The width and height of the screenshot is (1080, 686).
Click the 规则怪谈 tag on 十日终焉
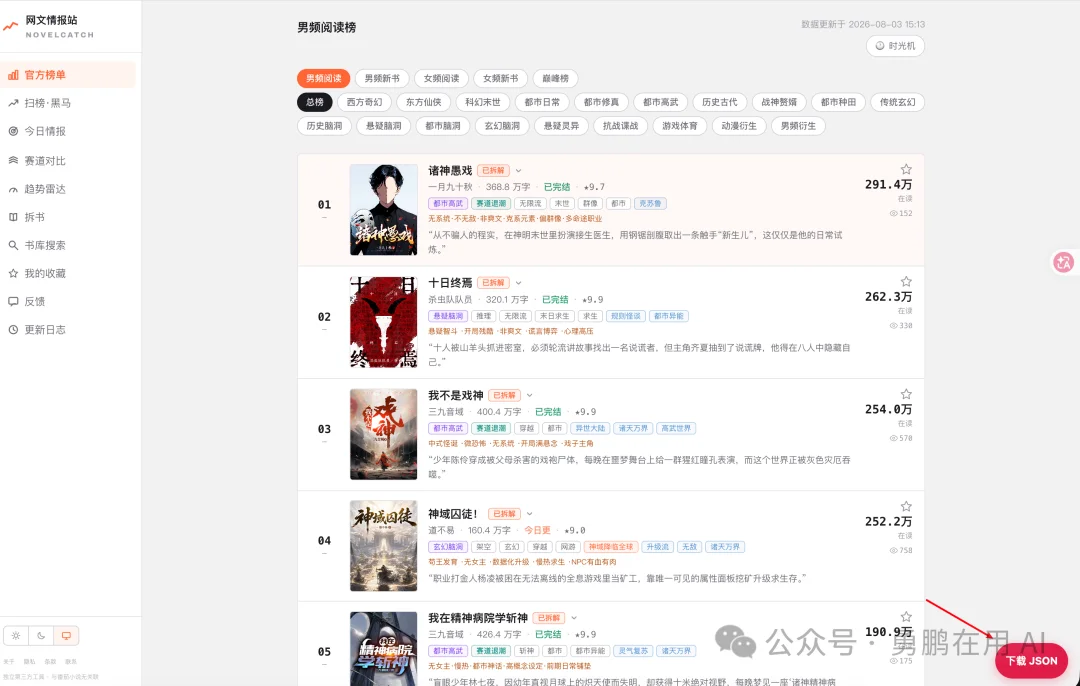[x=625, y=316]
